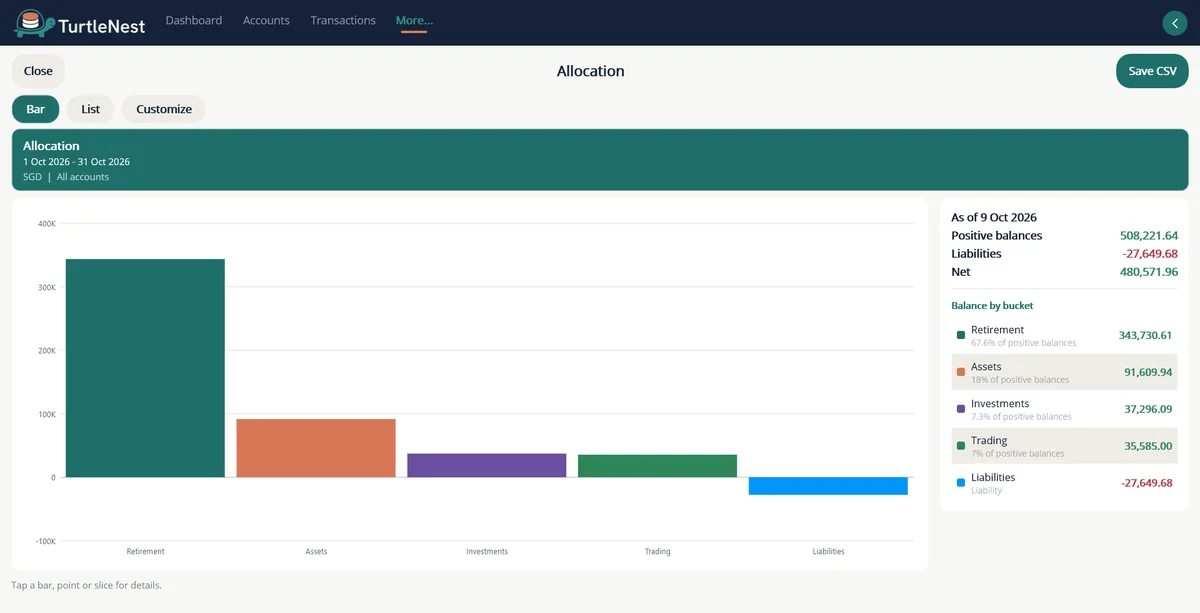The height and width of the screenshot is (613, 1200).
Task: Open the More... navigation menu
Action: pyautogui.click(x=414, y=21)
